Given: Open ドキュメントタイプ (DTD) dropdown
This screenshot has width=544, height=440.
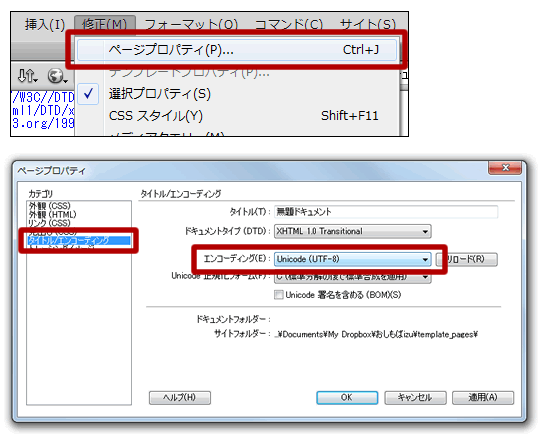Looking at the screenshot, I should point(352,231).
